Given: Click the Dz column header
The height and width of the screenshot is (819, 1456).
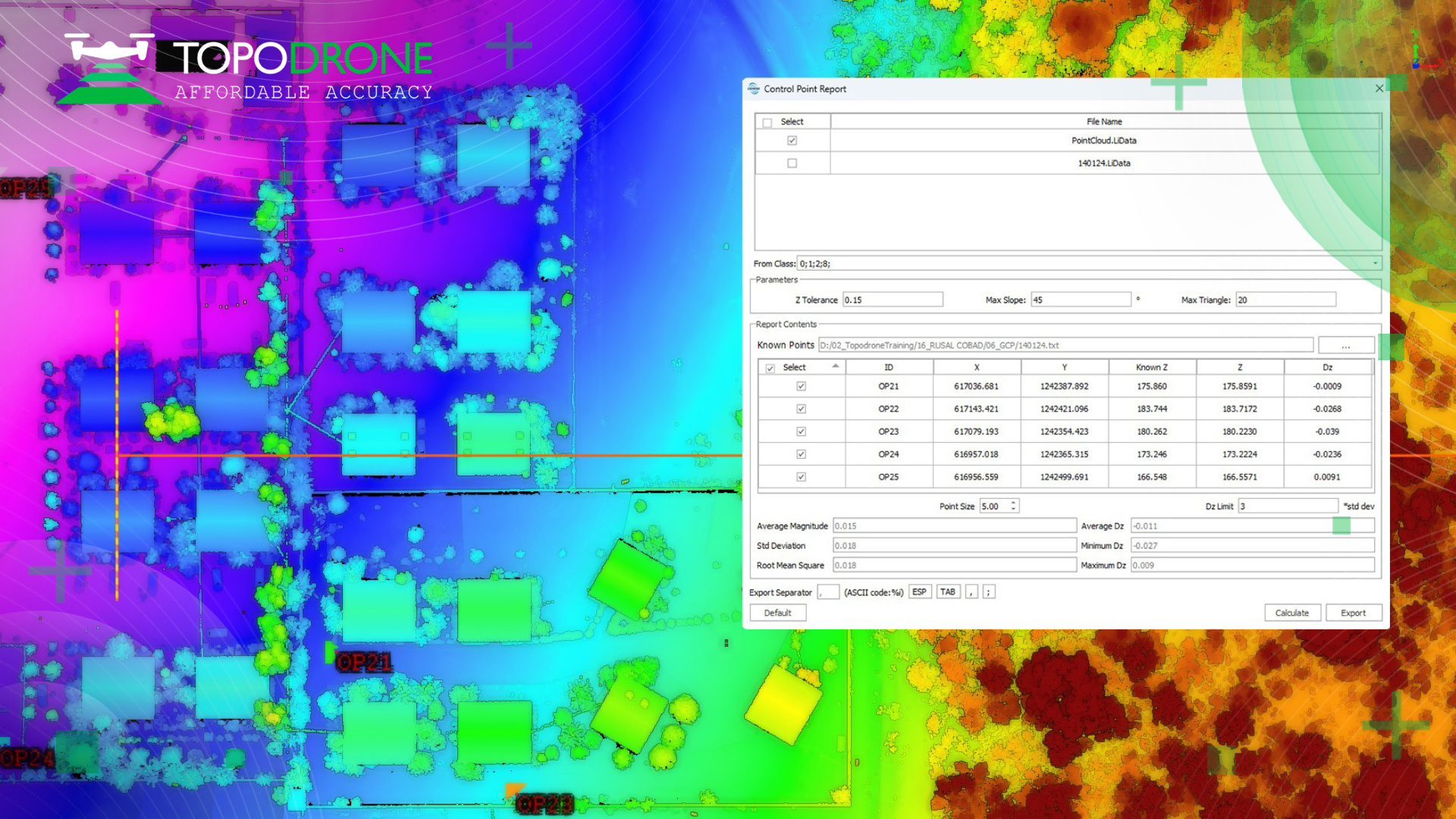Looking at the screenshot, I should (x=1327, y=367).
